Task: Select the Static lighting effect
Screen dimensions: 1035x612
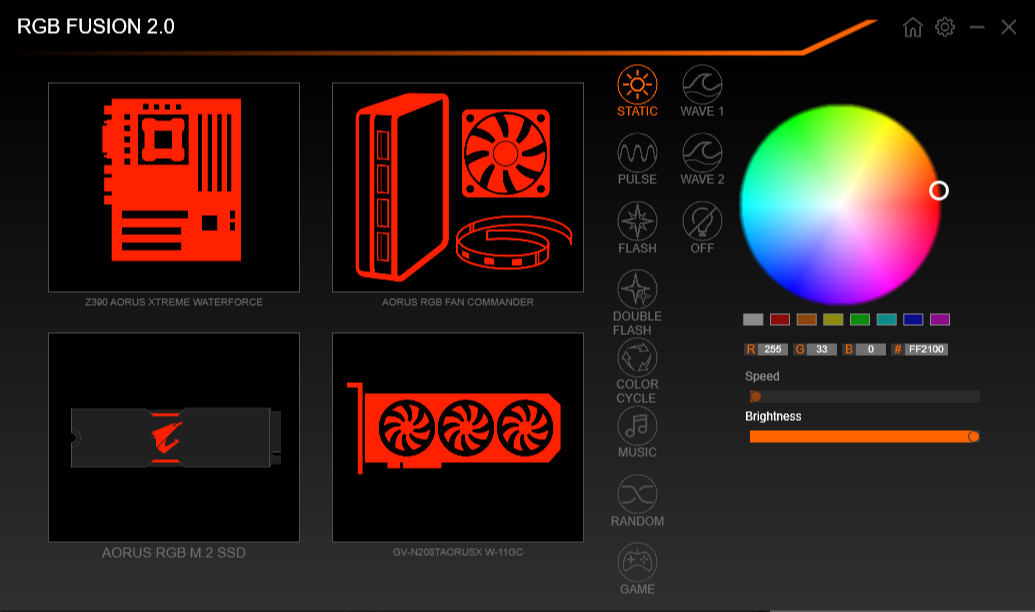Action: point(637,89)
